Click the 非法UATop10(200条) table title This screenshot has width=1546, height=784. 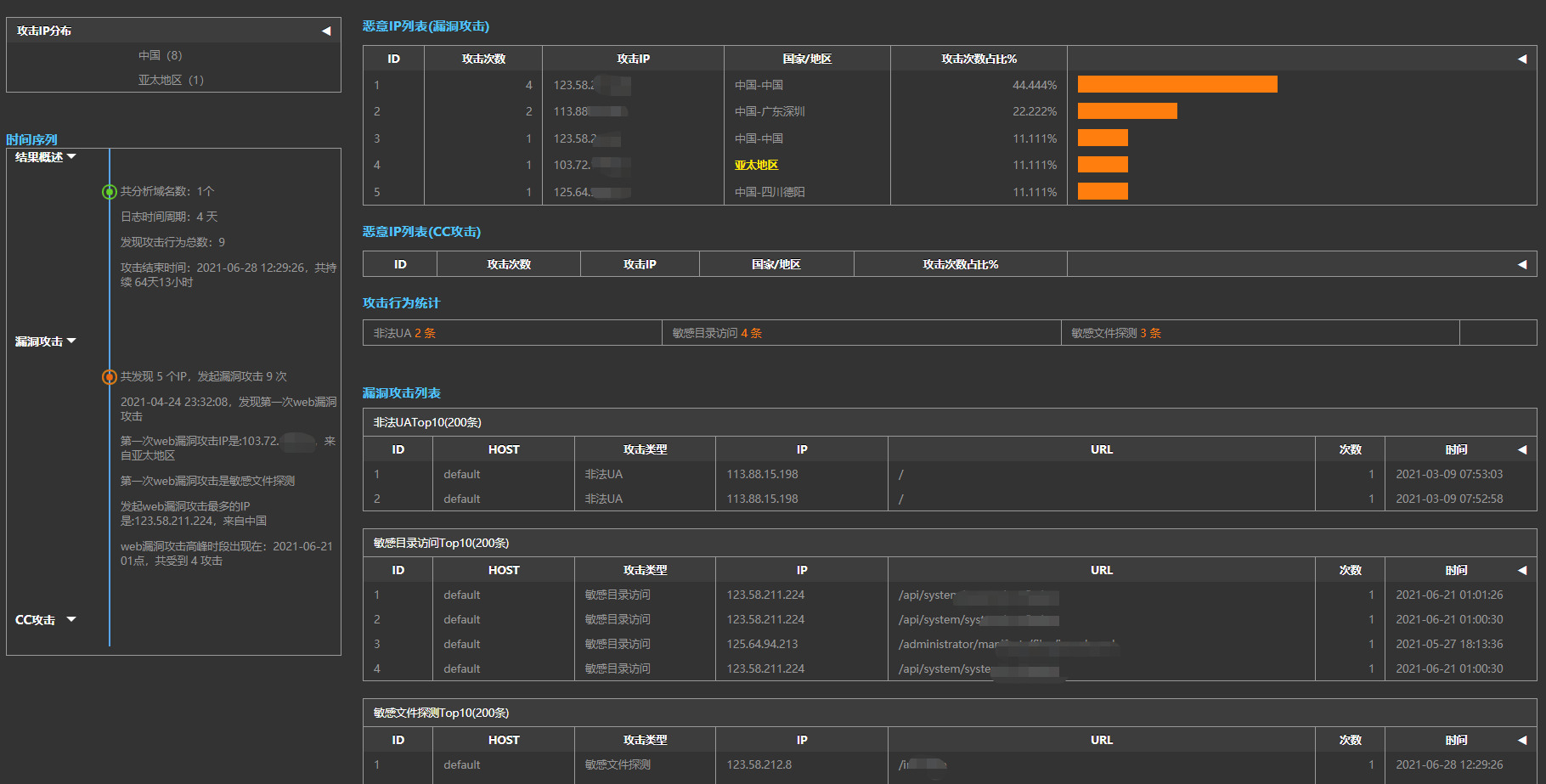427,422
